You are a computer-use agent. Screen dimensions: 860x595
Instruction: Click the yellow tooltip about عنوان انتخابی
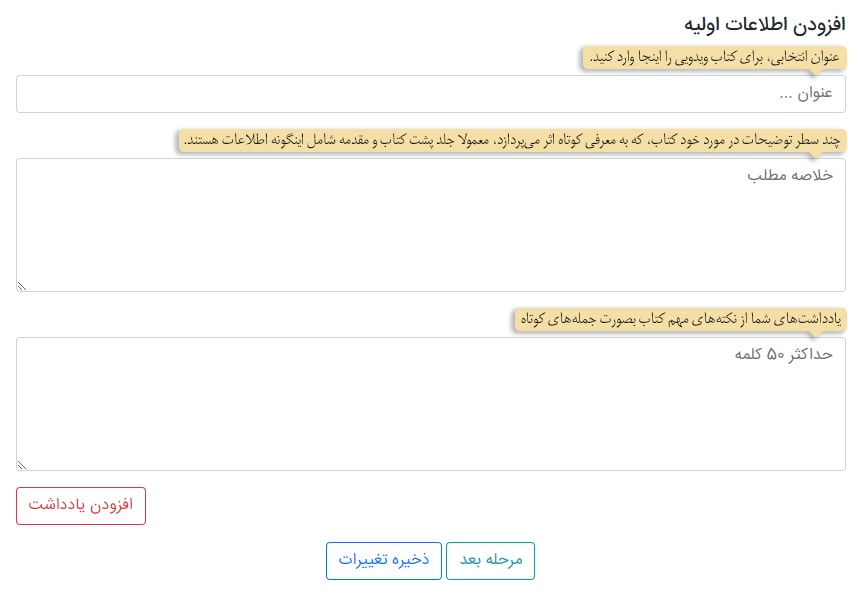714,58
